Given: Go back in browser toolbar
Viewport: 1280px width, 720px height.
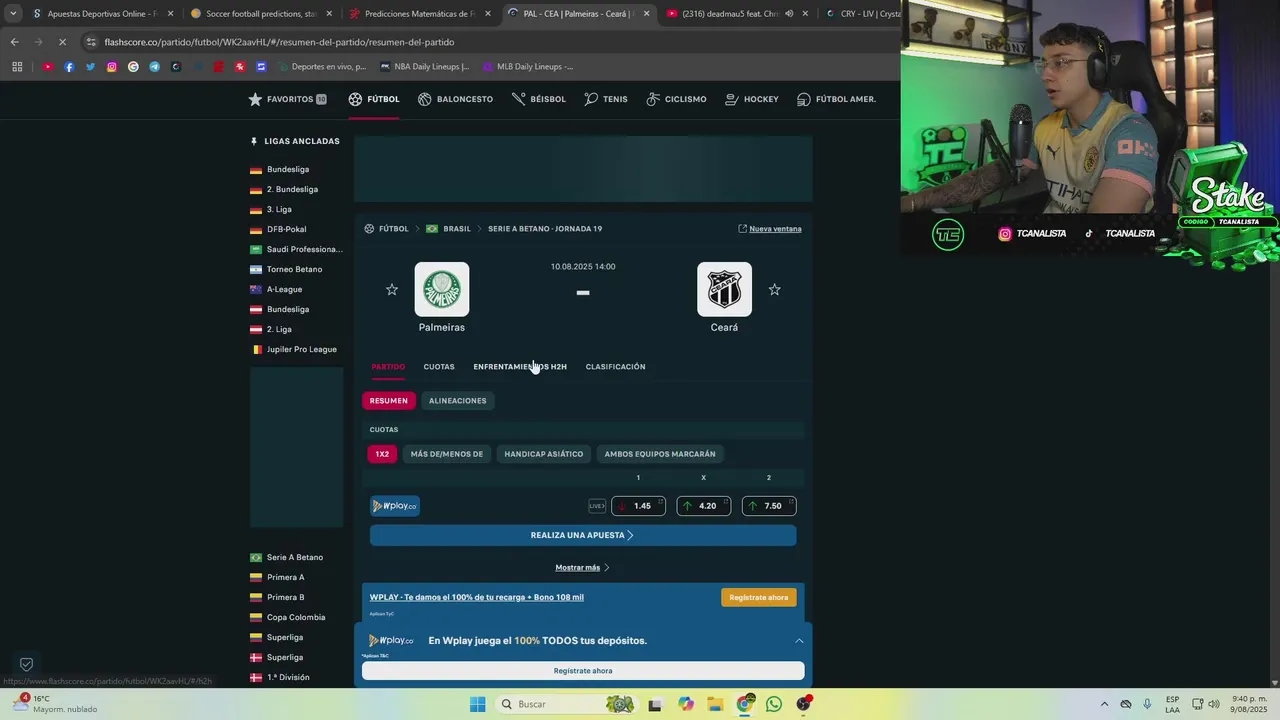Looking at the screenshot, I should [x=14, y=42].
